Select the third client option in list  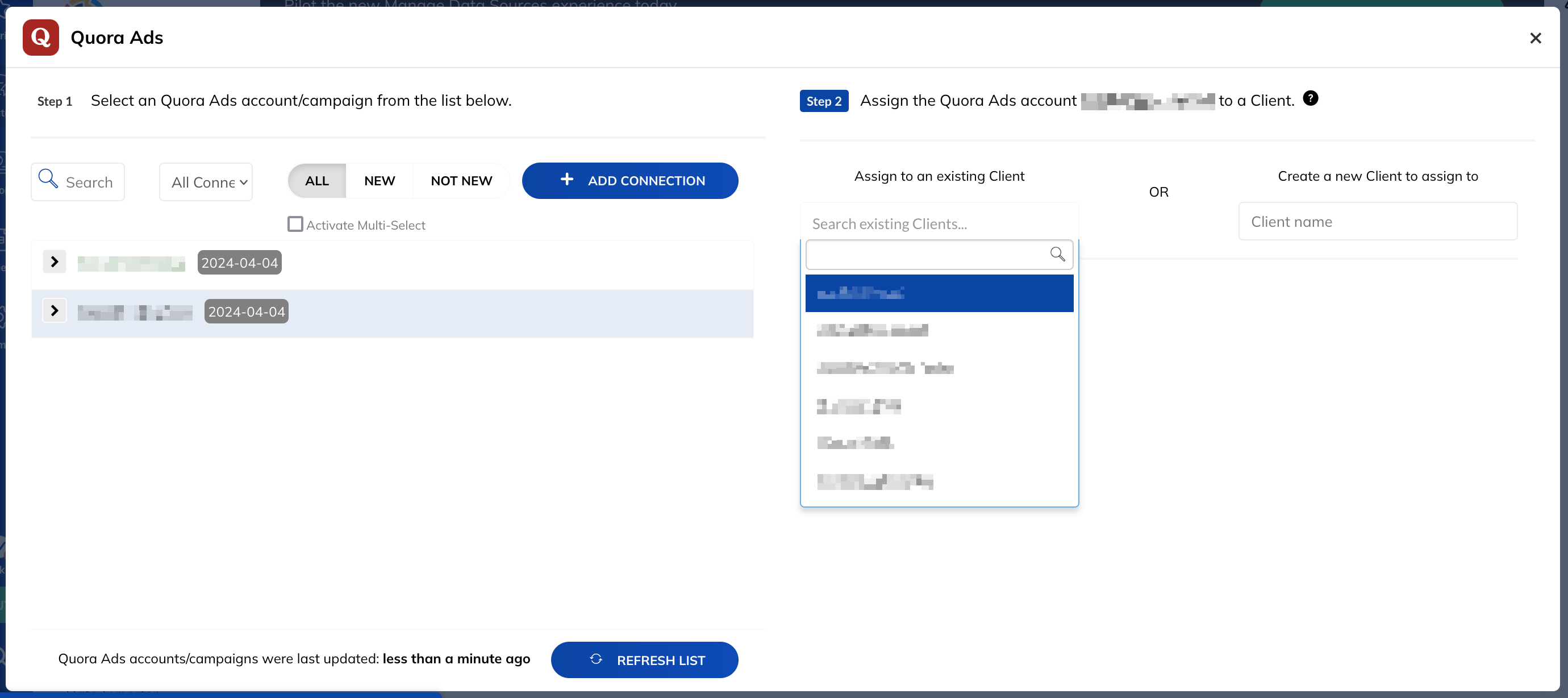939,368
